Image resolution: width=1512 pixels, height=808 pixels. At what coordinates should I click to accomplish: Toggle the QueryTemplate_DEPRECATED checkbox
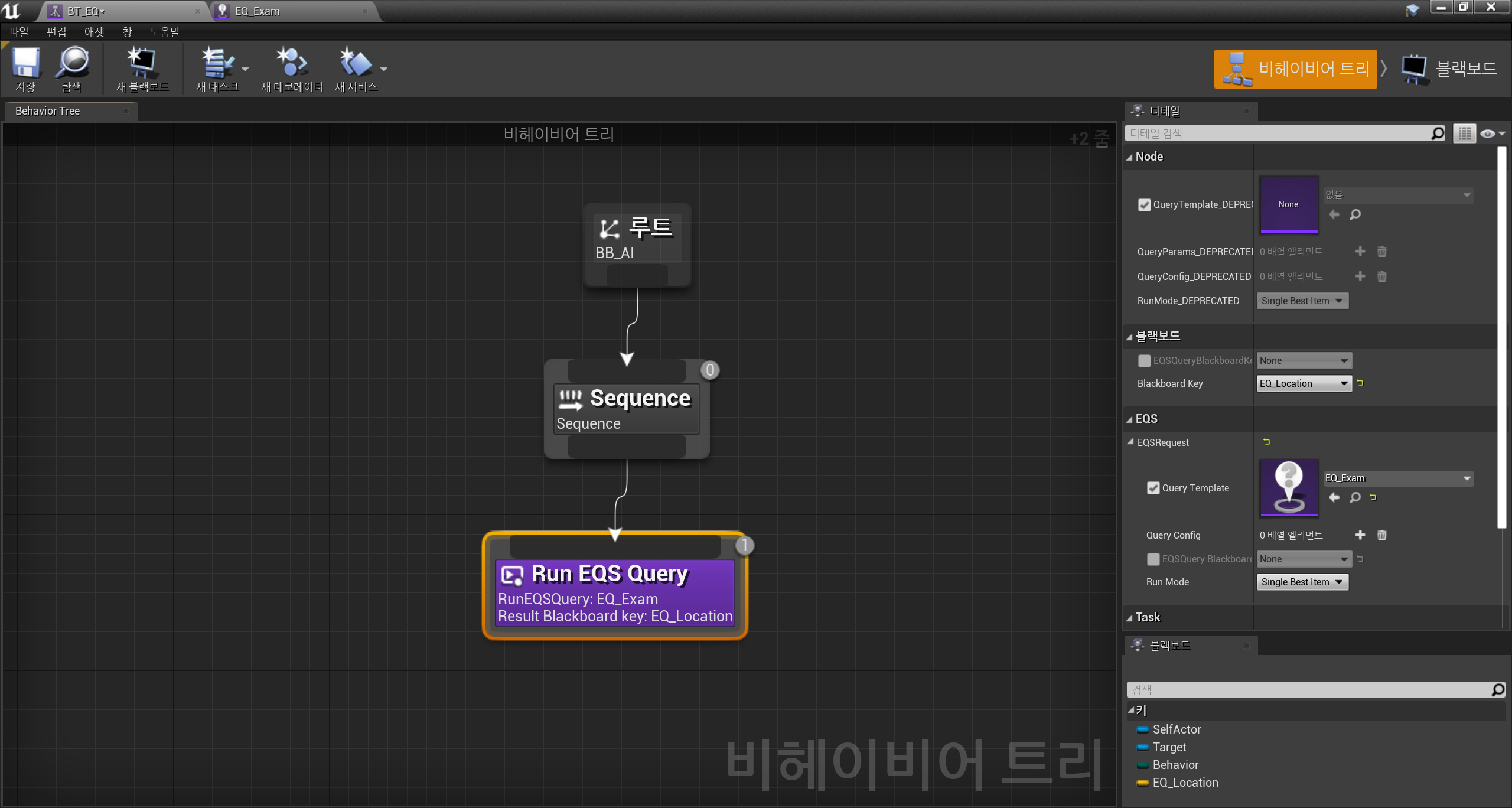point(1145,204)
